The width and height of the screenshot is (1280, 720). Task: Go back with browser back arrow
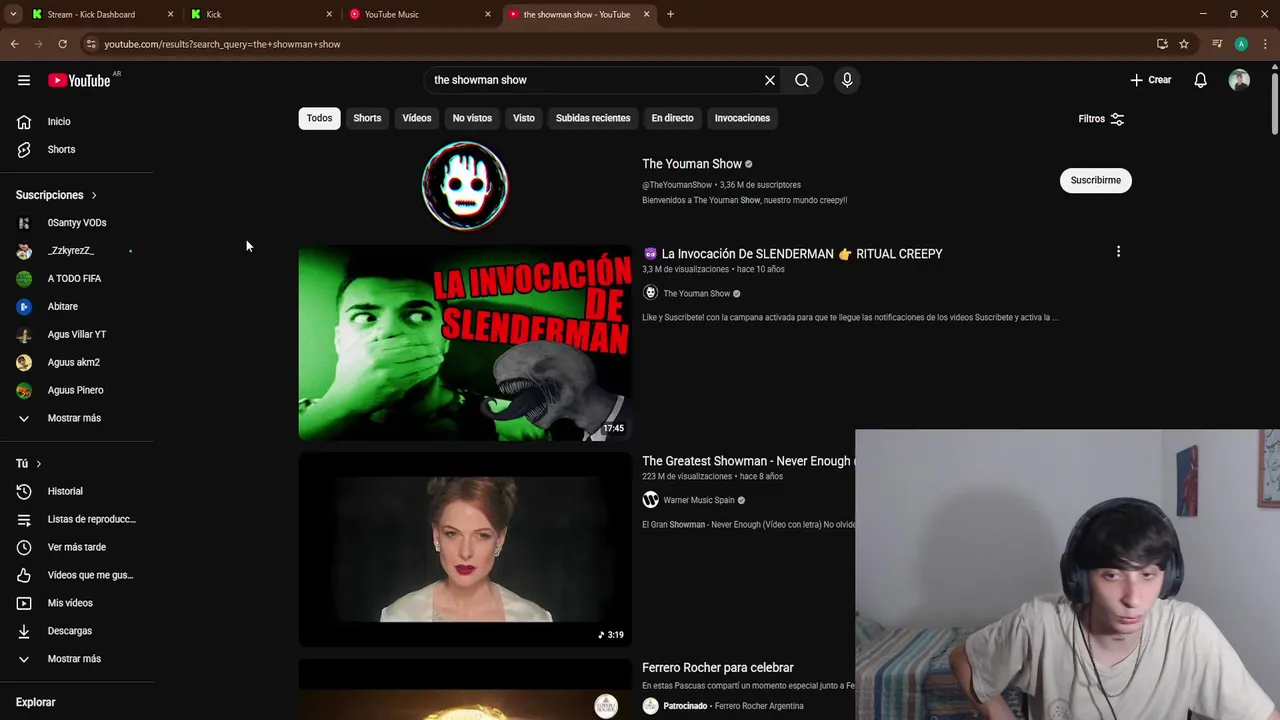click(14, 44)
